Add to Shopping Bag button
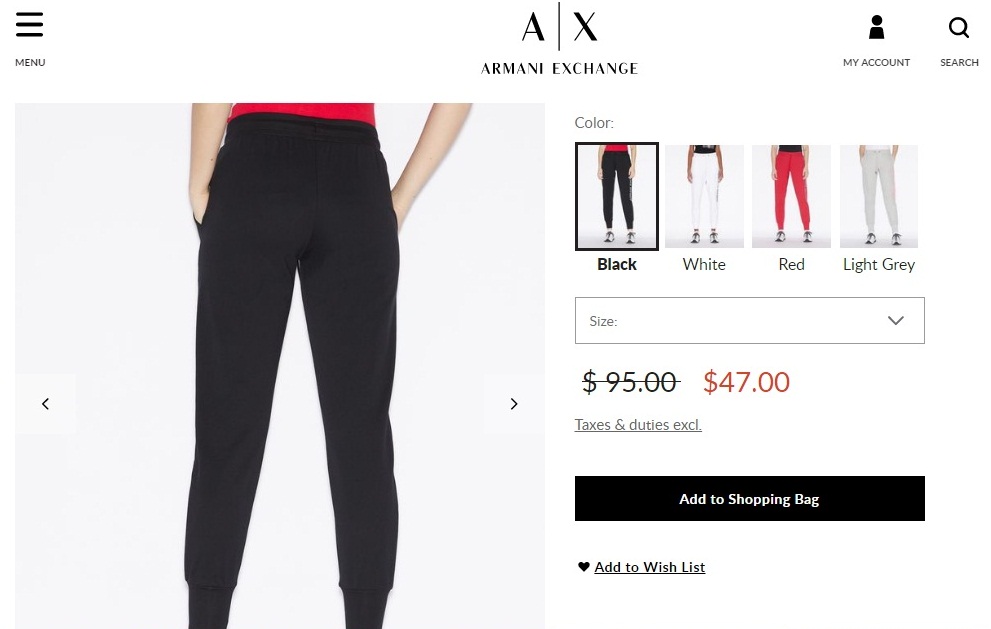 click(750, 499)
